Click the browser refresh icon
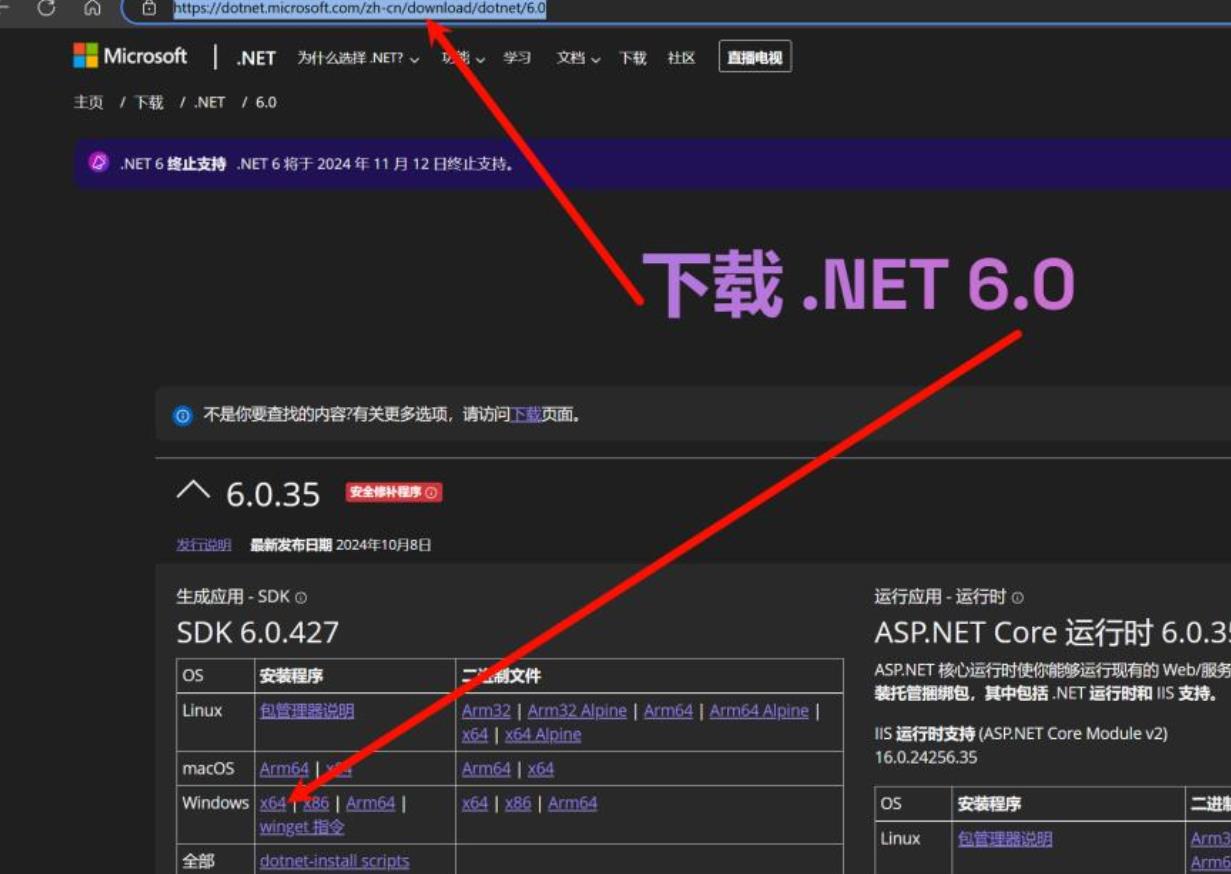 coord(46,8)
